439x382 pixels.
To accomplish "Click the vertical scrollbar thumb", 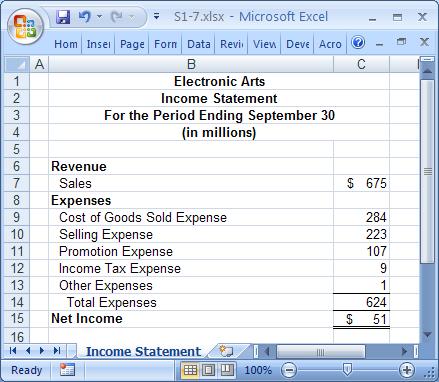I will tap(427, 171).
